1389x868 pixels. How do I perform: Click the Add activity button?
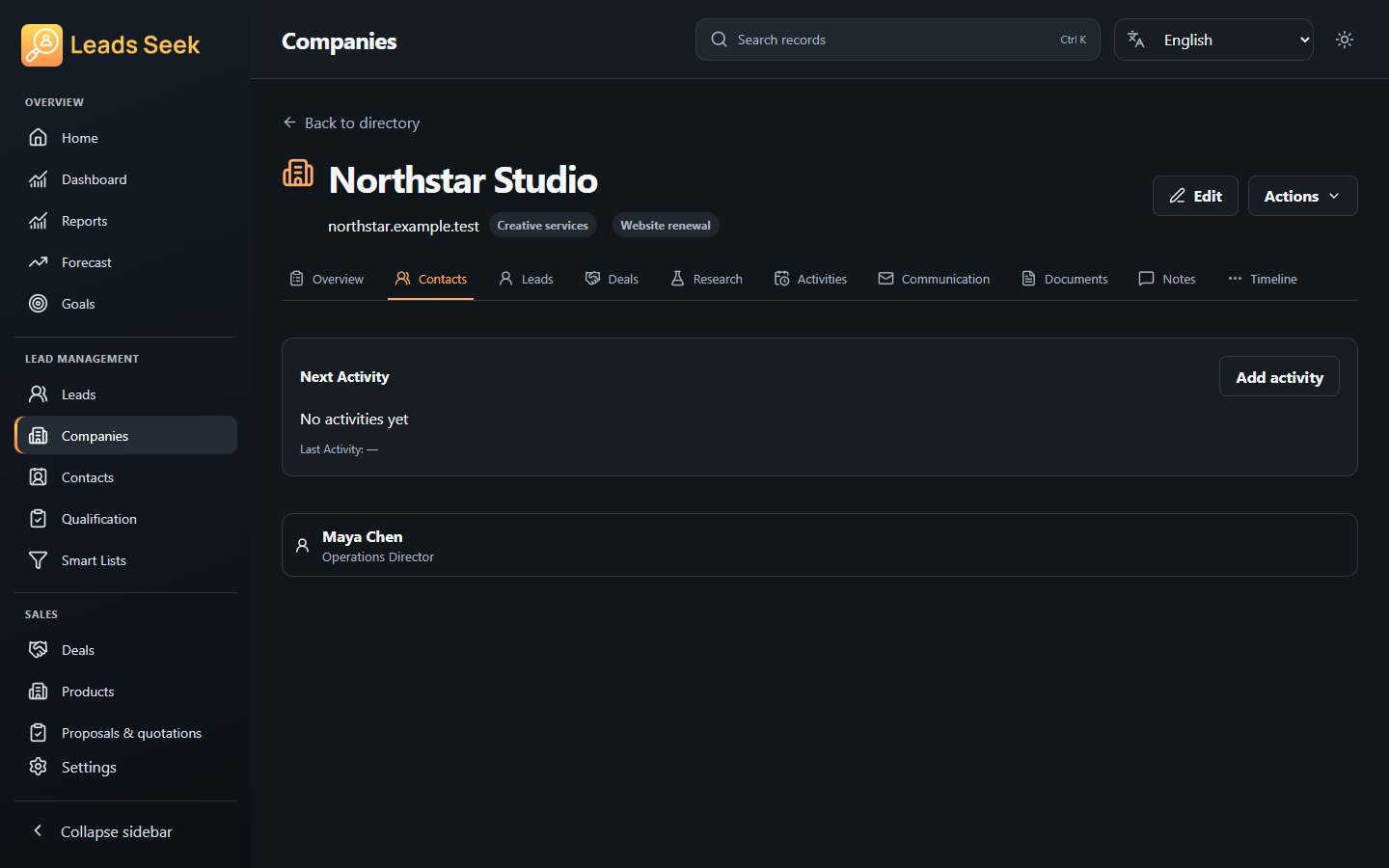(1279, 377)
